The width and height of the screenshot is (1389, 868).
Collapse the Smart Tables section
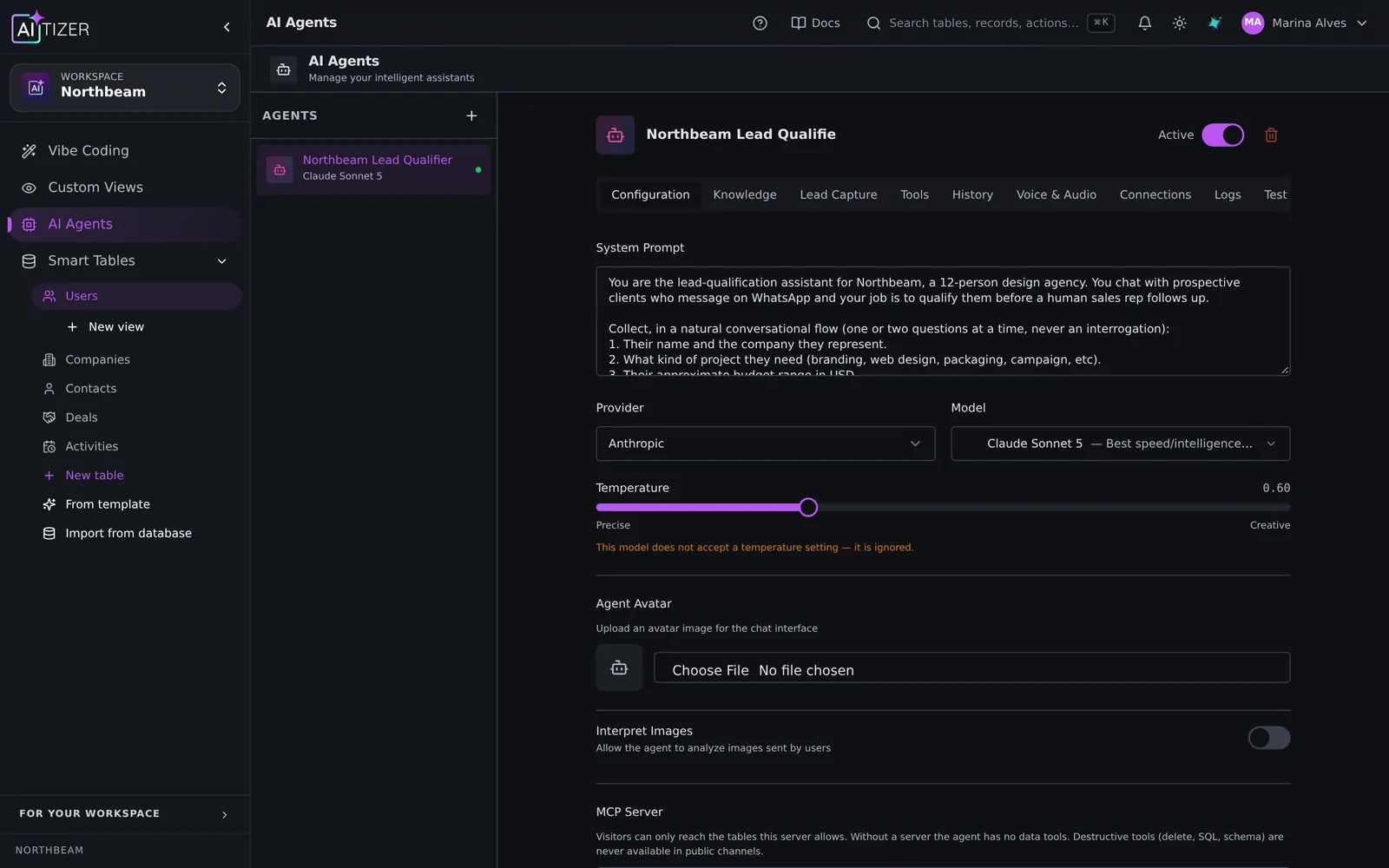[221, 261]
